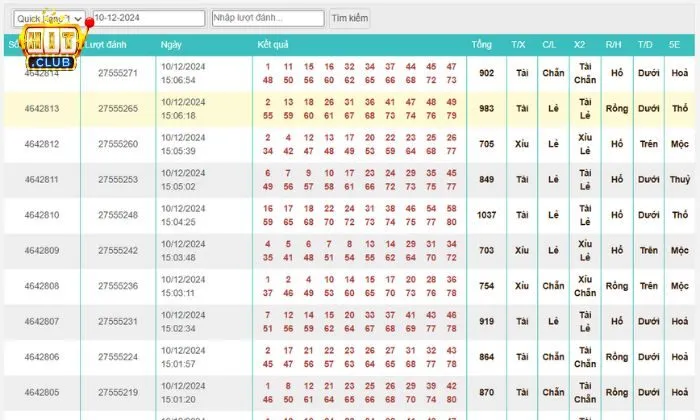
Task: Click the total value 849
Action: pyautogui.click(x=486, y=179)
